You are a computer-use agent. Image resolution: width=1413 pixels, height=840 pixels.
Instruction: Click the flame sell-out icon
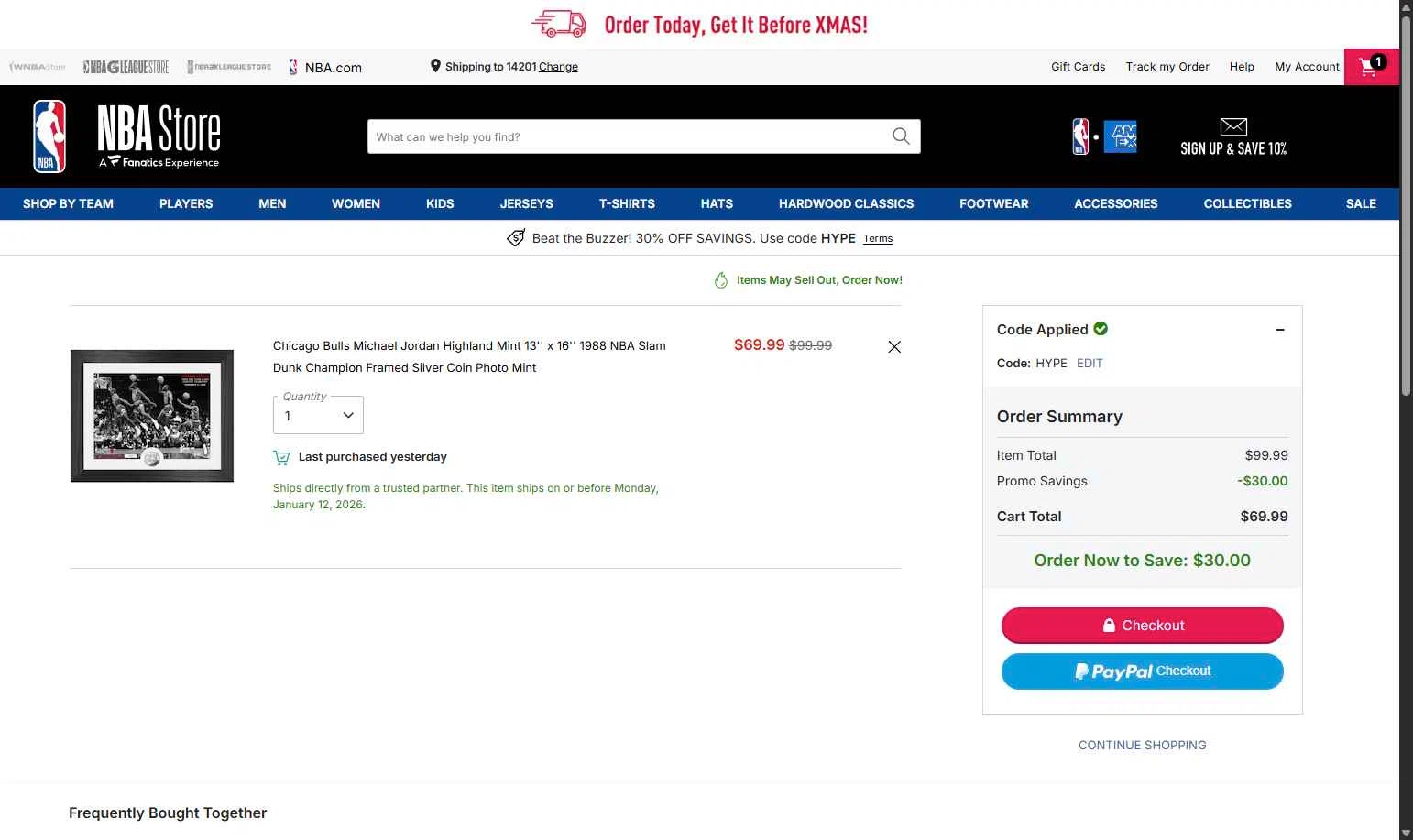click(721, 280)
